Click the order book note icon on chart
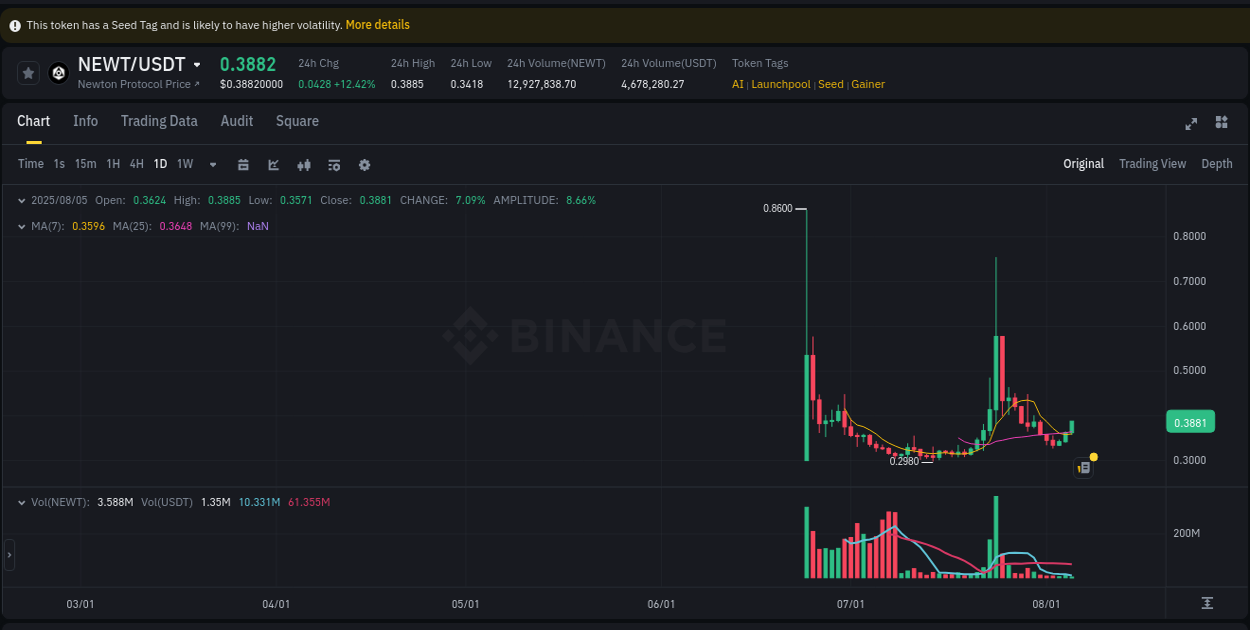The height and width of the screenshot is (630, 1250). pos(1083,467)
